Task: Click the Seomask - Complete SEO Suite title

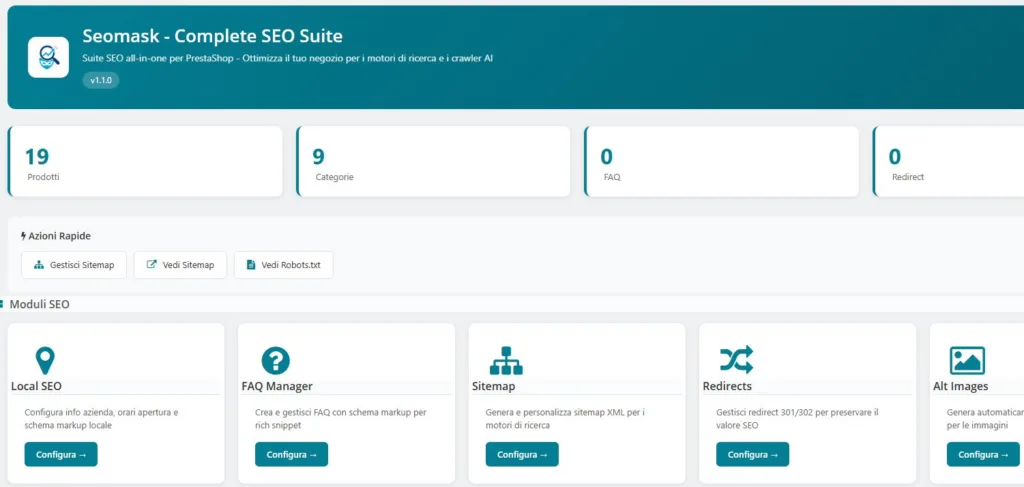Action: pyautogui.click(x=212, y=36)
